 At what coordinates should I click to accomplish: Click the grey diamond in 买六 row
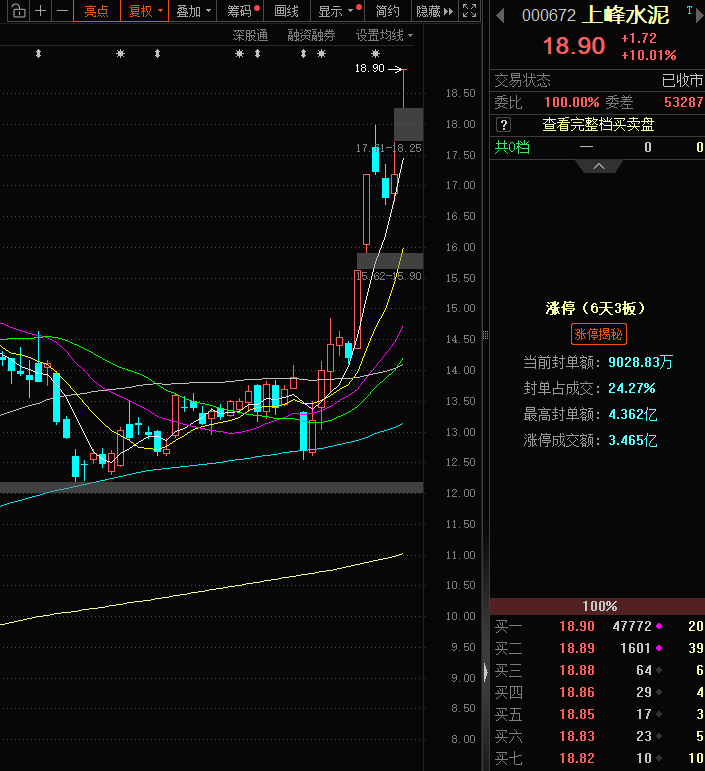point(659,736)
